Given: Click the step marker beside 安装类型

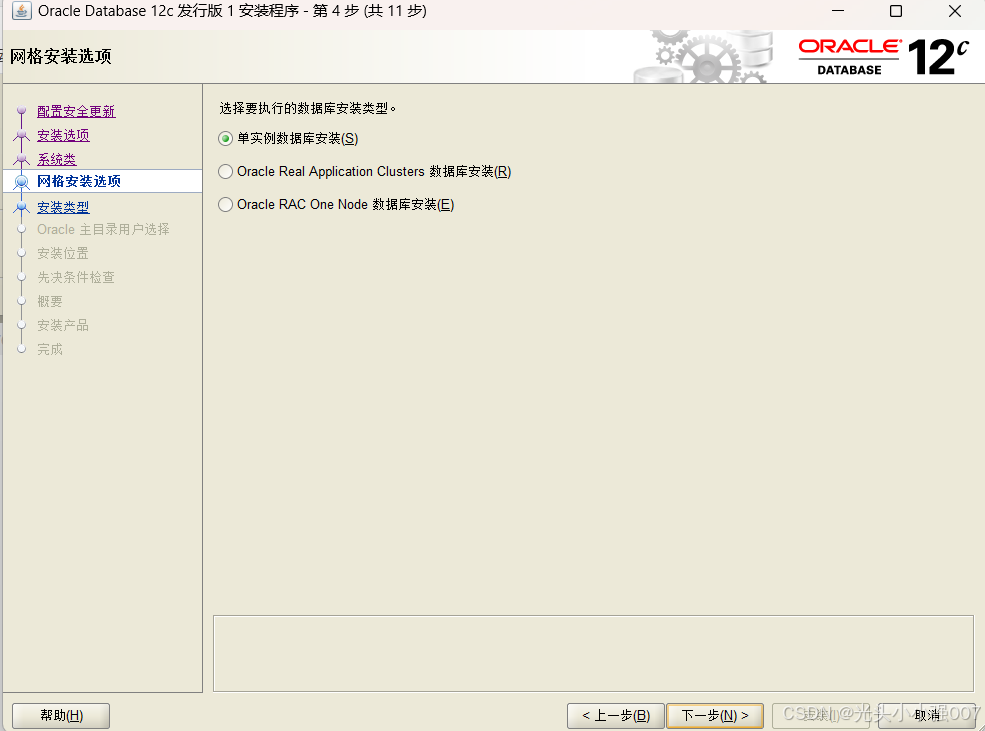Looking at the screenshot, I should [x=22, y=205].
